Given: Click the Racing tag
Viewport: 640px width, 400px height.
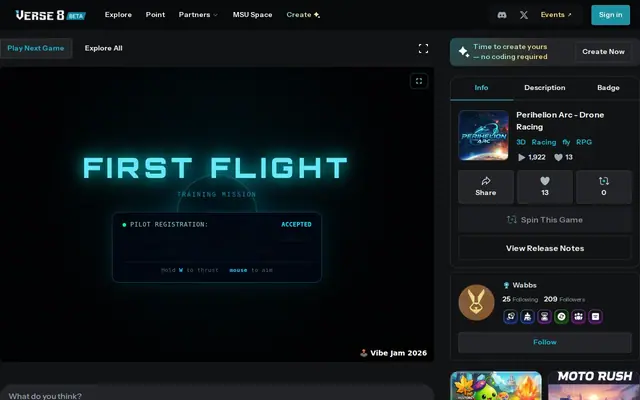Looking at the screenshot, I should pyautogui.click(x=544, y=142).
